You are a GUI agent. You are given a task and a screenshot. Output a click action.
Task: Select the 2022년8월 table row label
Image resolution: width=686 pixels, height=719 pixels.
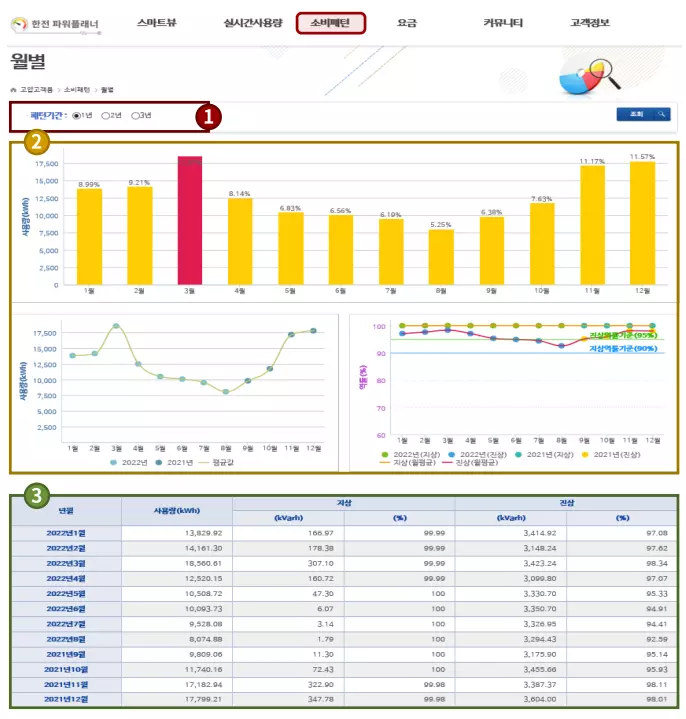click(x=66, y=639)
